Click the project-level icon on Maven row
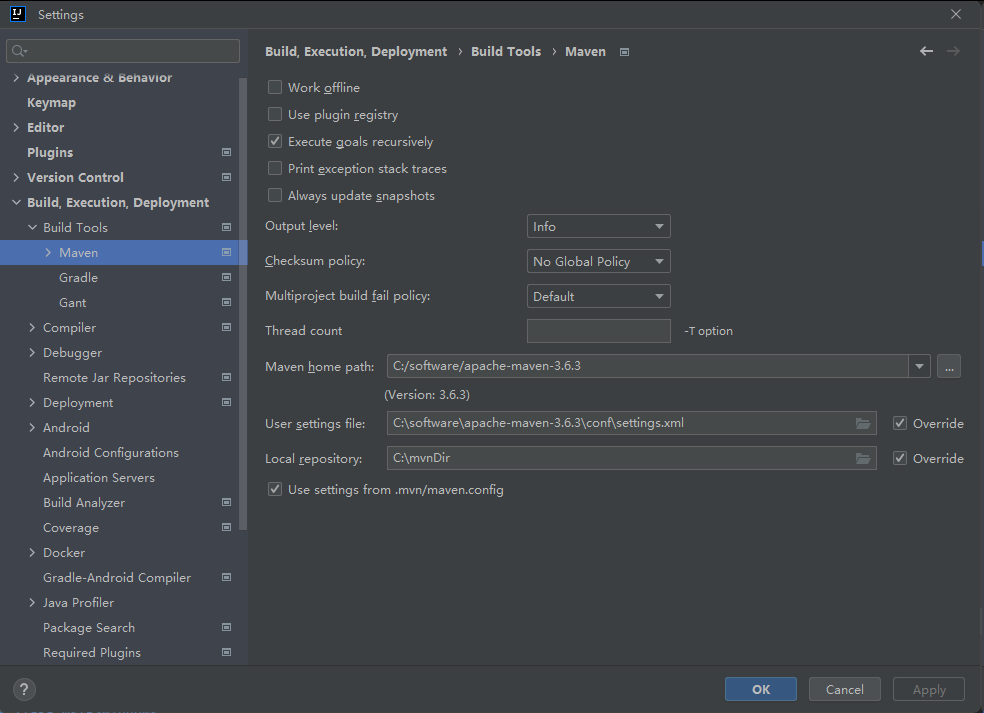This screenshot has height=713, width=984. pyautogui.click(x=227, y=252)
